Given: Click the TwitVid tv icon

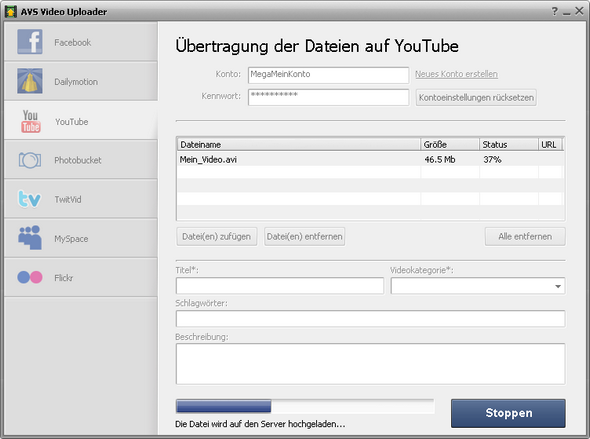Looking at the screenshot, I should [x=29, y=199].
